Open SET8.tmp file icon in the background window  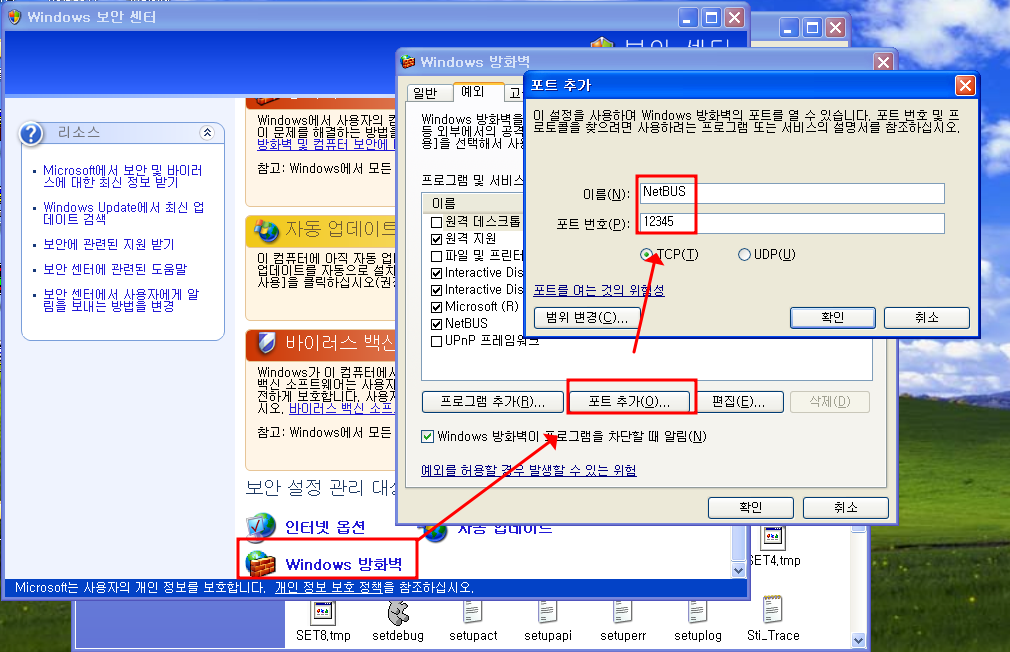coord(323,612)
